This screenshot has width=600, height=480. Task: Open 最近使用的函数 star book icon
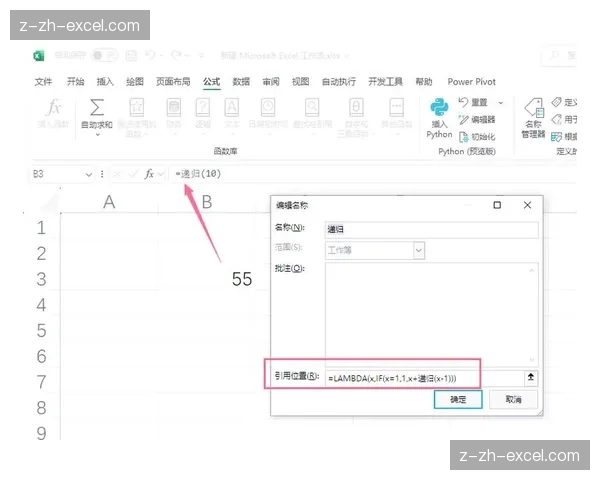(x=137, y=108)
